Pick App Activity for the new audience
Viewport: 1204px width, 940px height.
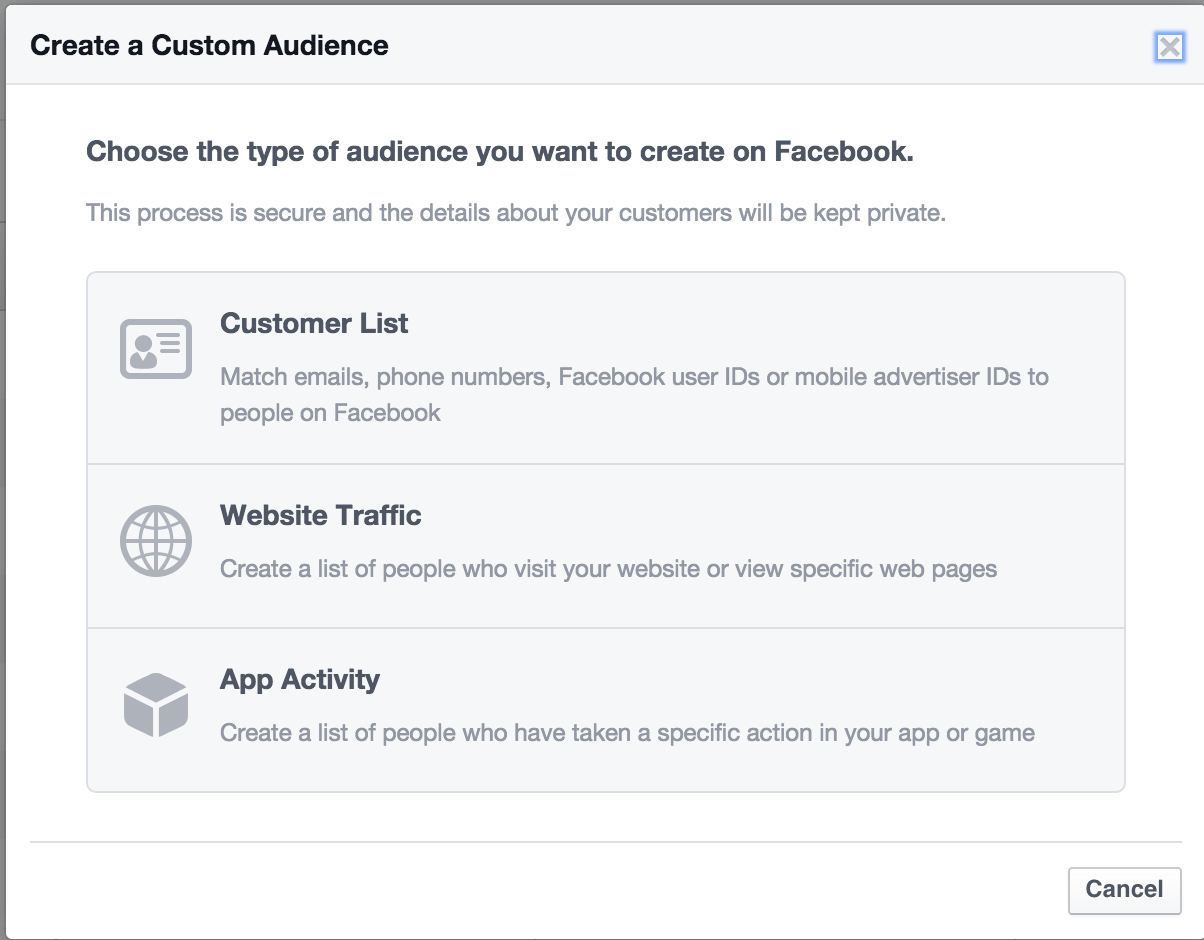pos(604,707)
